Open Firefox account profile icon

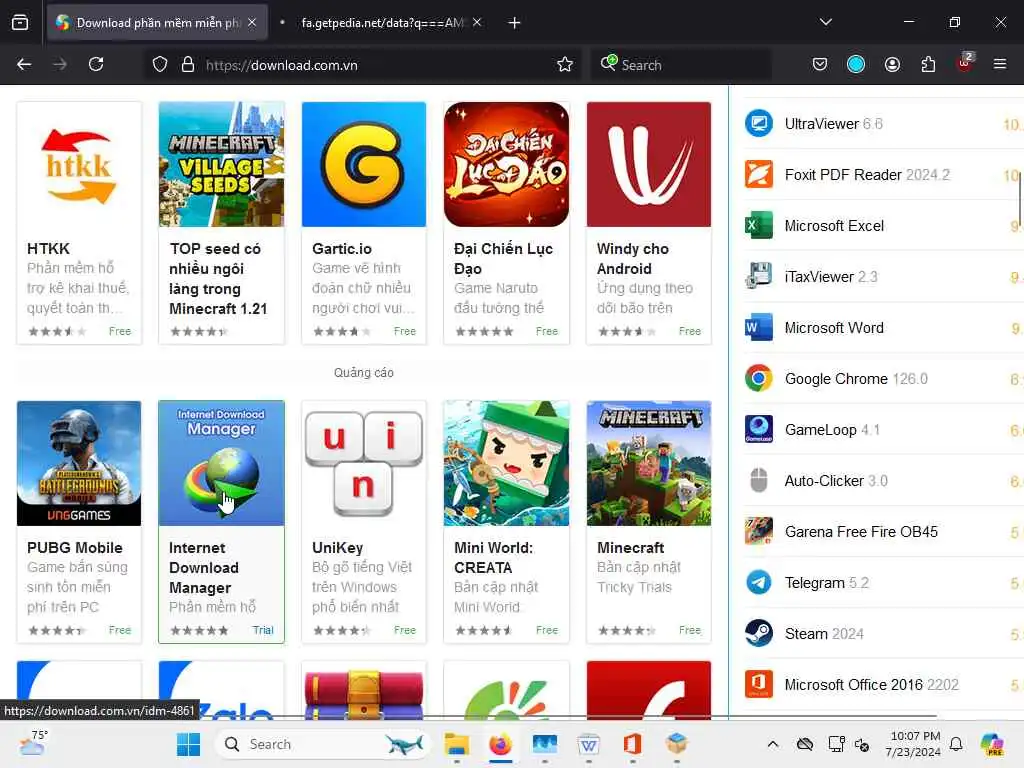[x=892, y=64]
